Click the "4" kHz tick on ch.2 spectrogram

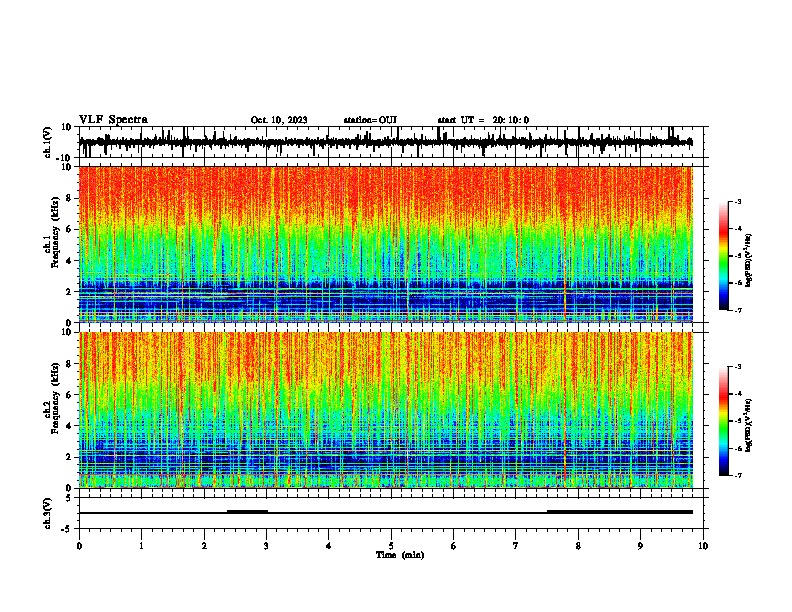69,426
